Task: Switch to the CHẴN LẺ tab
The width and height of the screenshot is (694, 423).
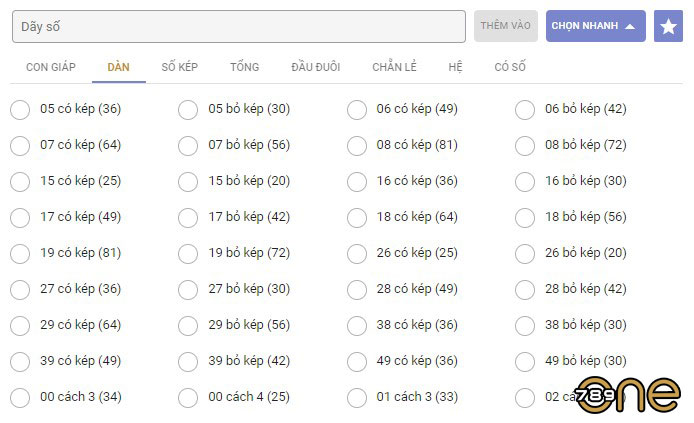Action: coord(394,67)
